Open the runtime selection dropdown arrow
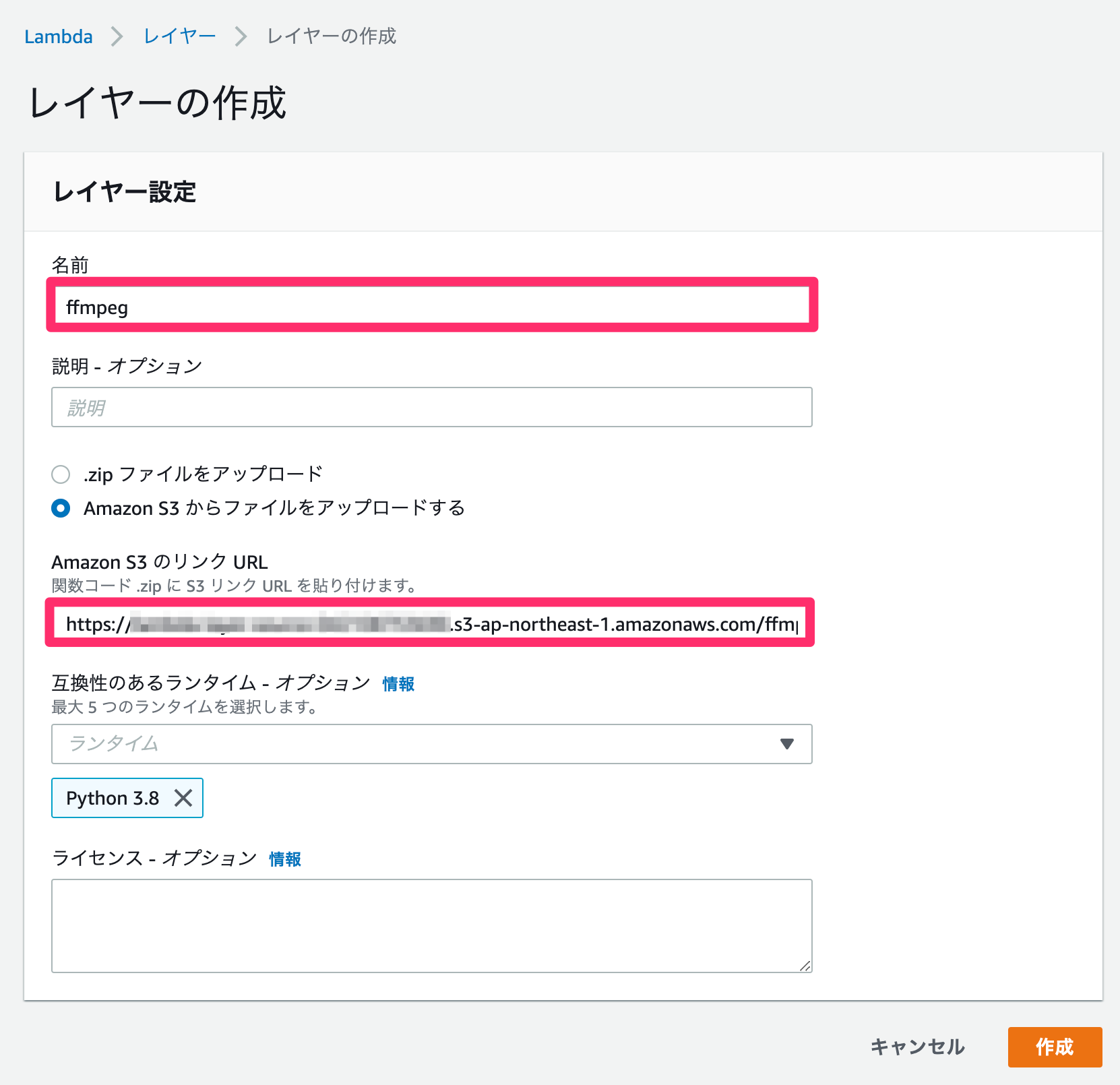The width and height of the screenshot is (1120, 1085). tap(786, 744)
